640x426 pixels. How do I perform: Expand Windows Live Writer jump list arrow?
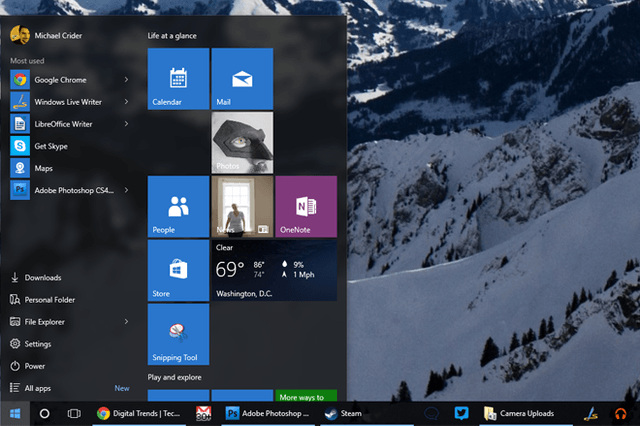[127, 102]
